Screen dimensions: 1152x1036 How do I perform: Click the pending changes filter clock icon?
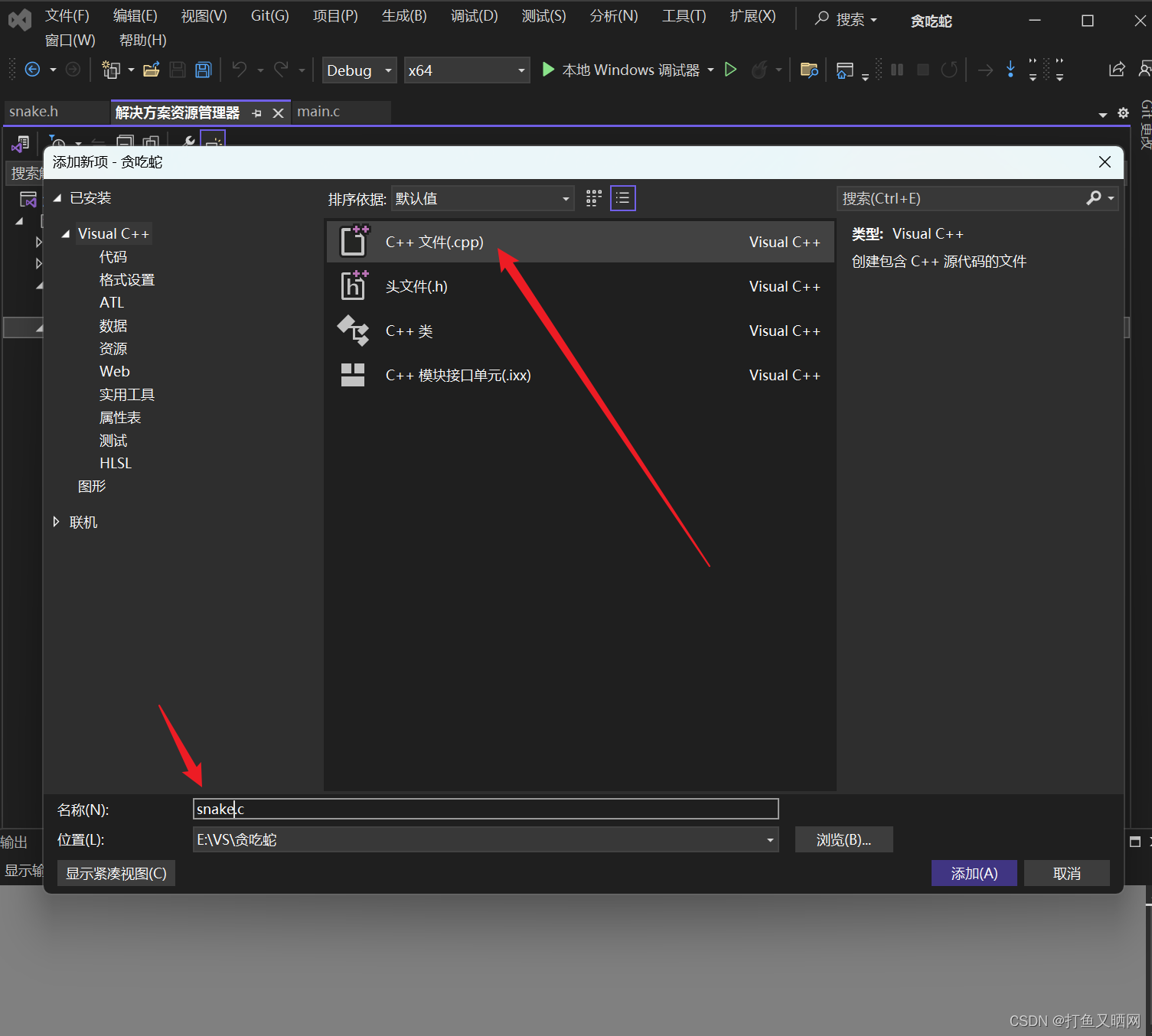coord(57,143)
